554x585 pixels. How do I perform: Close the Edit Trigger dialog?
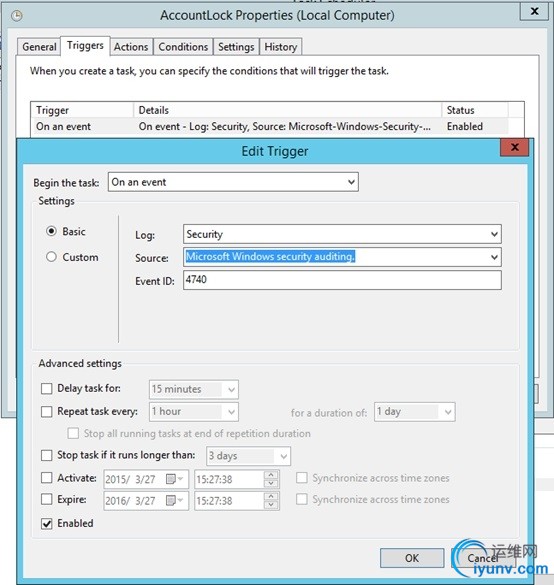click(x=514, y=147)
